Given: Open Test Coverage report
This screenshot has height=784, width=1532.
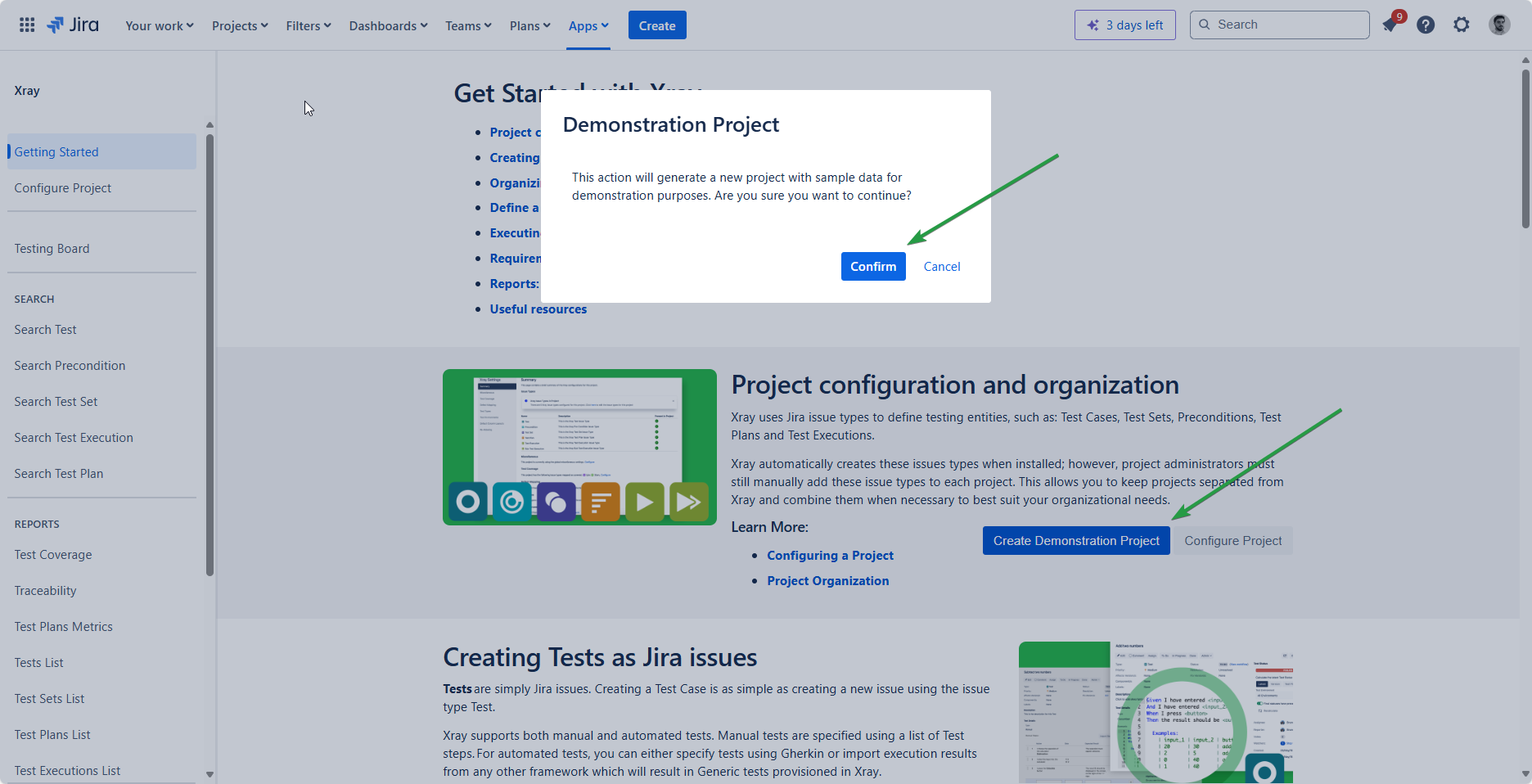Looking at the screenshot, I should click(101, 554).
